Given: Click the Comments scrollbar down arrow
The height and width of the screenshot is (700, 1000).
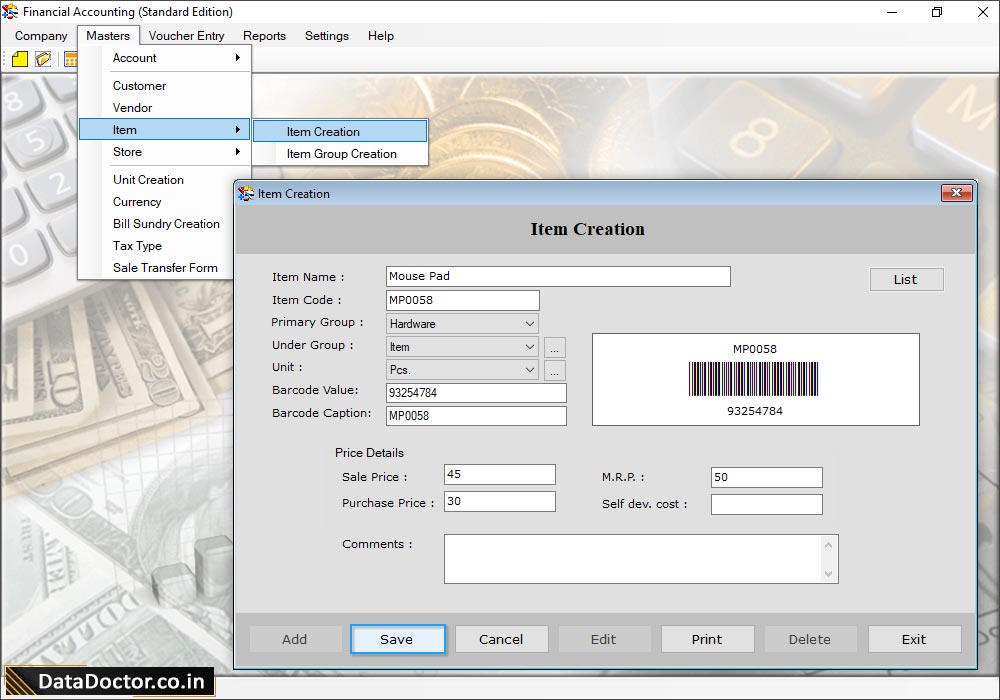Looking at the screenshot, I should (828, 573).
